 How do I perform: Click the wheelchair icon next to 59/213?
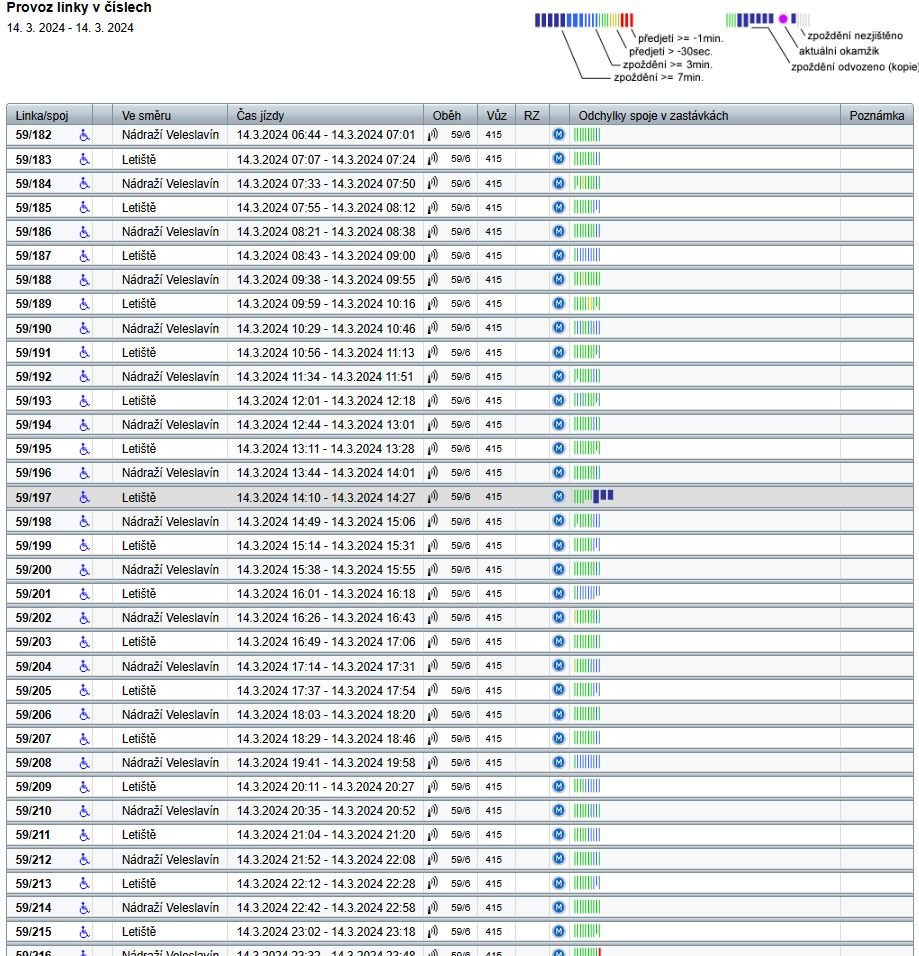tap(84, 884)
